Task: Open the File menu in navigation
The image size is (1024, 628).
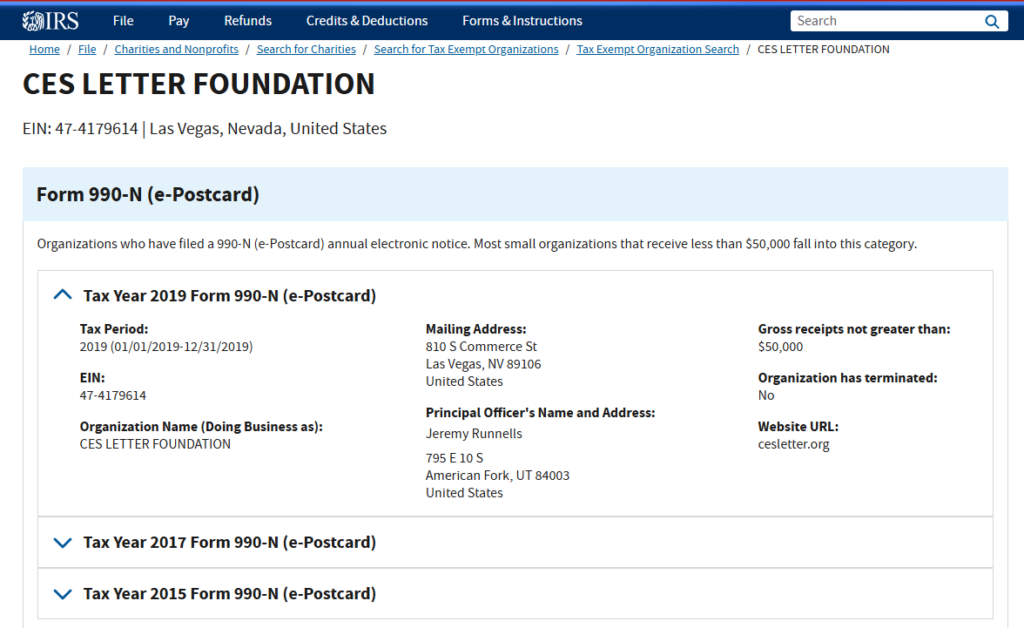Action: tap(123, 20)
